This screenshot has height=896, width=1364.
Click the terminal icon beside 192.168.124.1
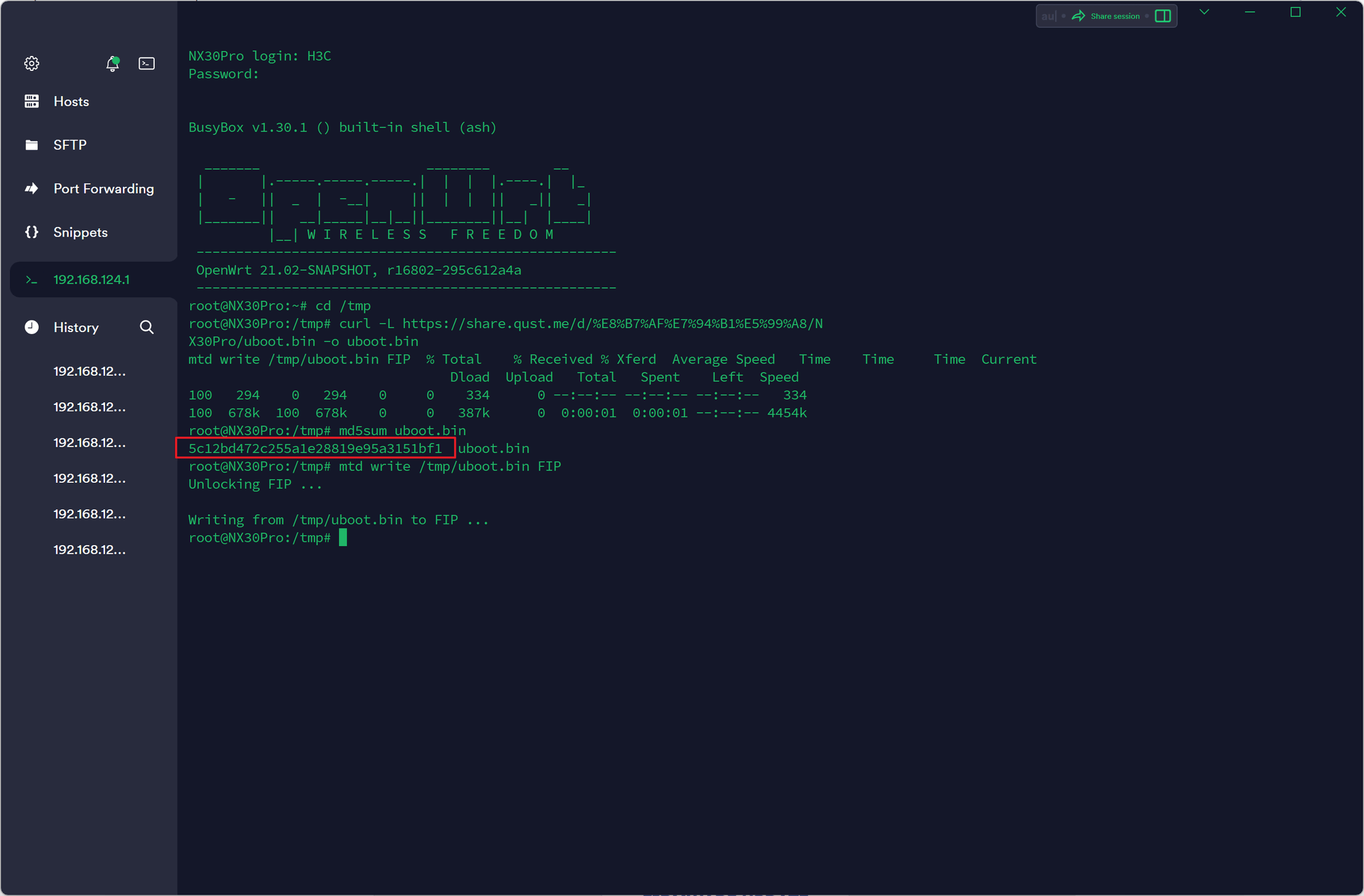coord(31,279)
